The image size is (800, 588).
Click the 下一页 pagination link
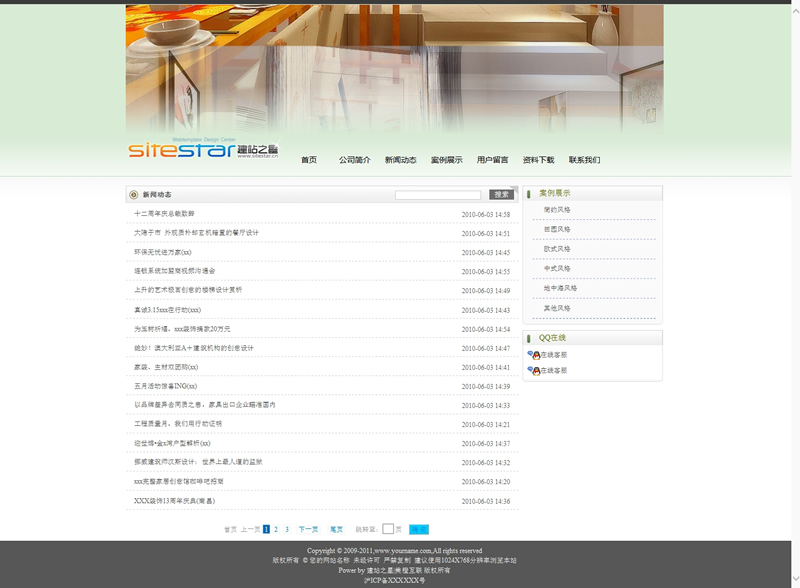click(308, 529)
